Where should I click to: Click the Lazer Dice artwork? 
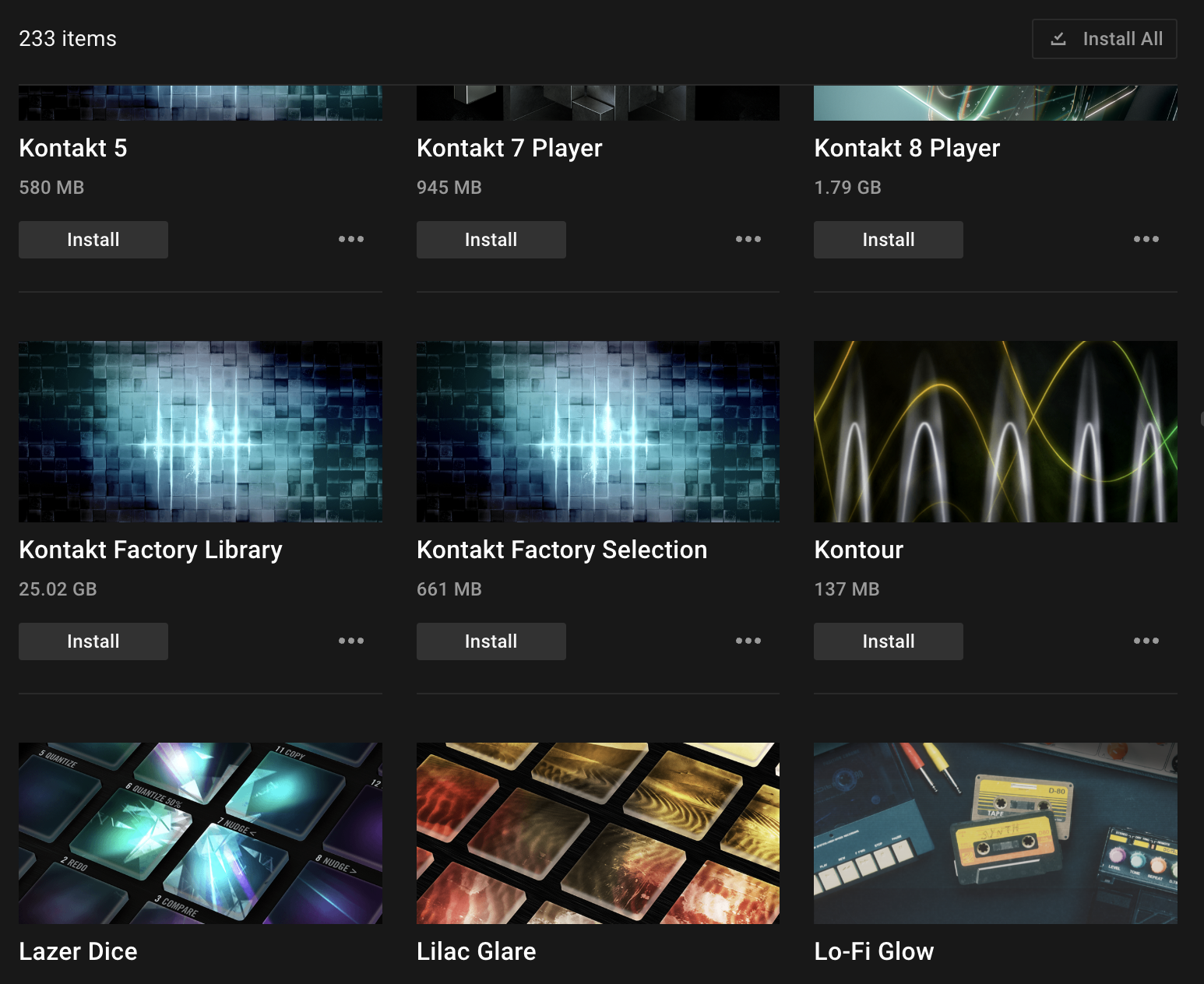tap(200, 833)
